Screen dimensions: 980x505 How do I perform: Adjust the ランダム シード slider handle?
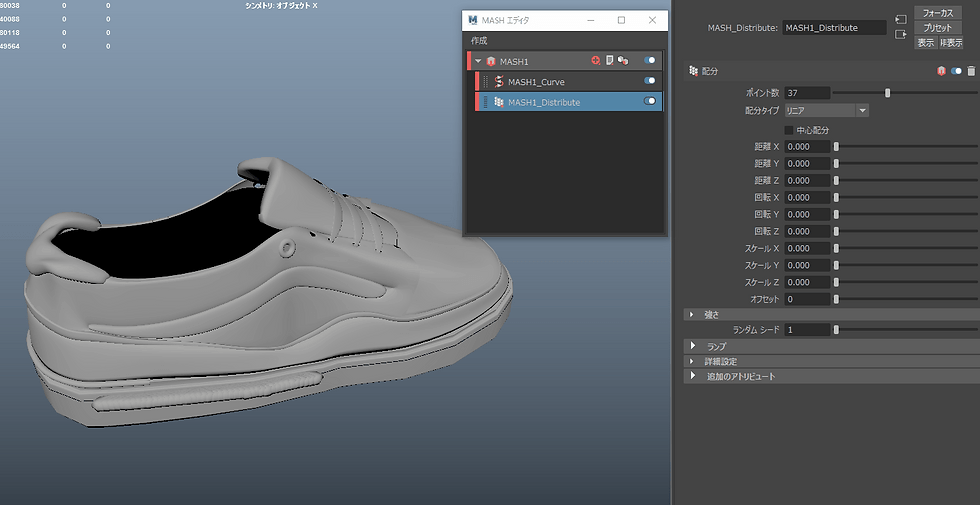point(836,329)
